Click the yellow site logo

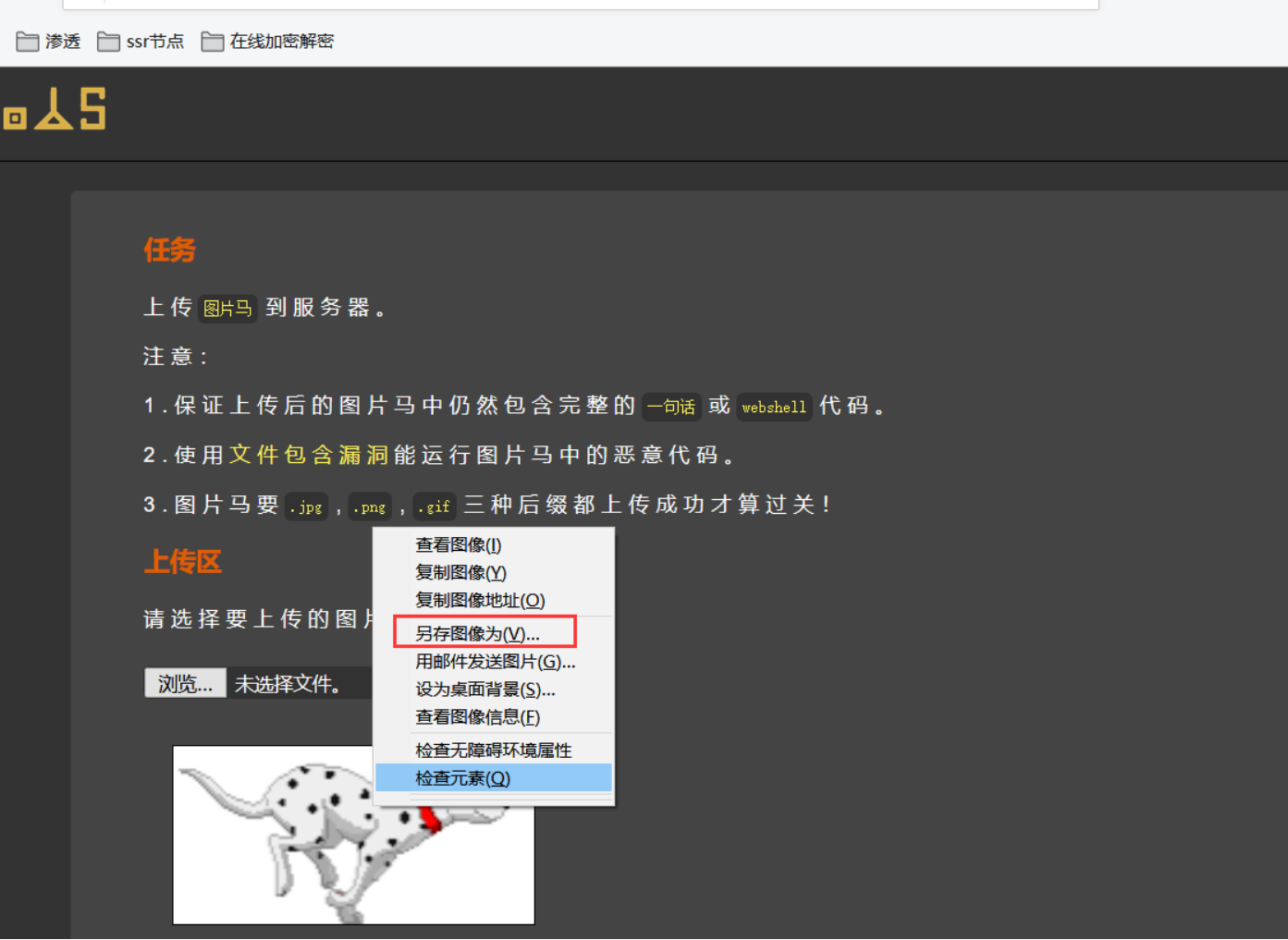(x=54, y=109)
